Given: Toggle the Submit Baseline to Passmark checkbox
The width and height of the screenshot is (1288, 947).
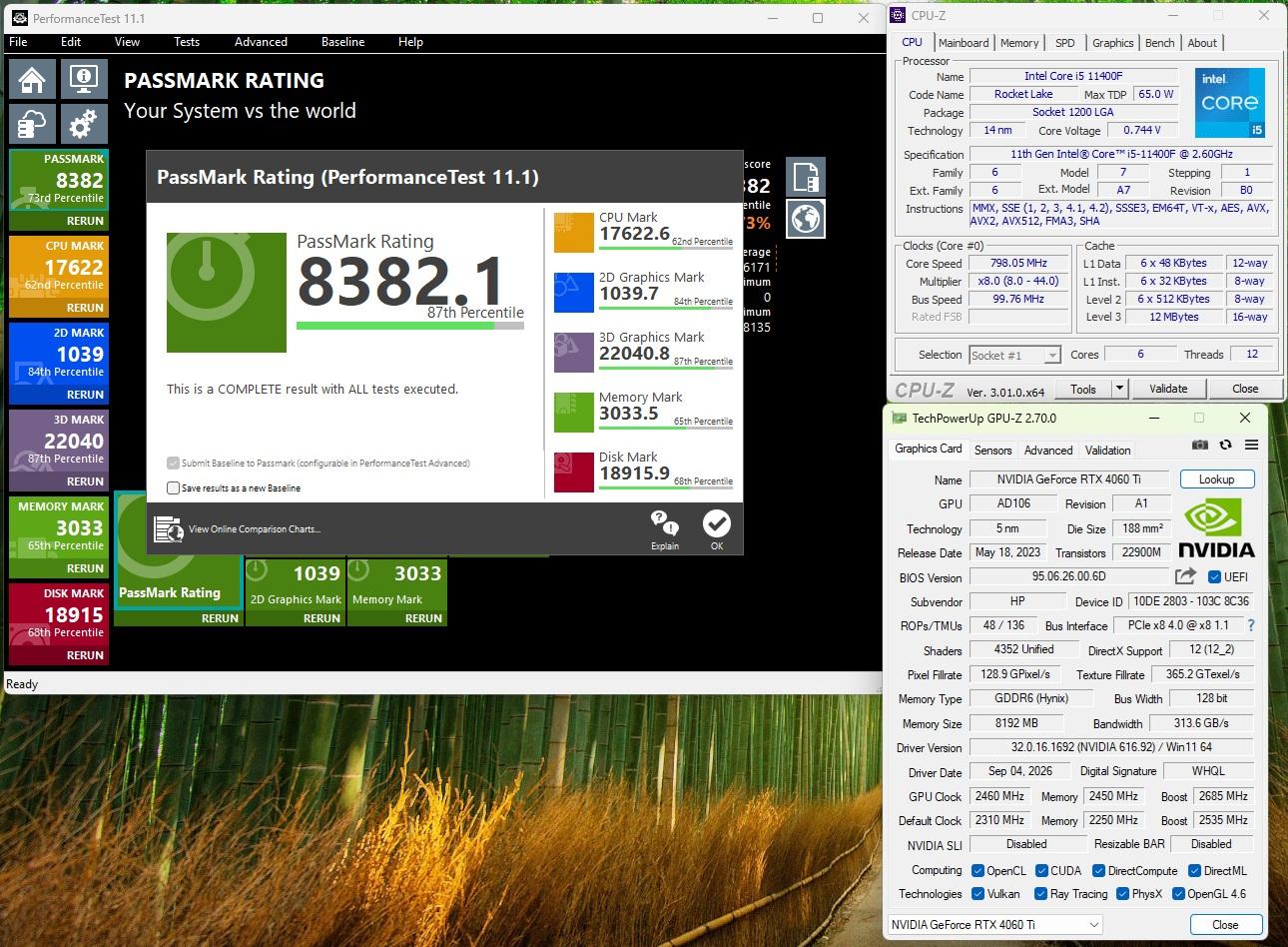Looking at the screenshot, I should pos(174,464).
